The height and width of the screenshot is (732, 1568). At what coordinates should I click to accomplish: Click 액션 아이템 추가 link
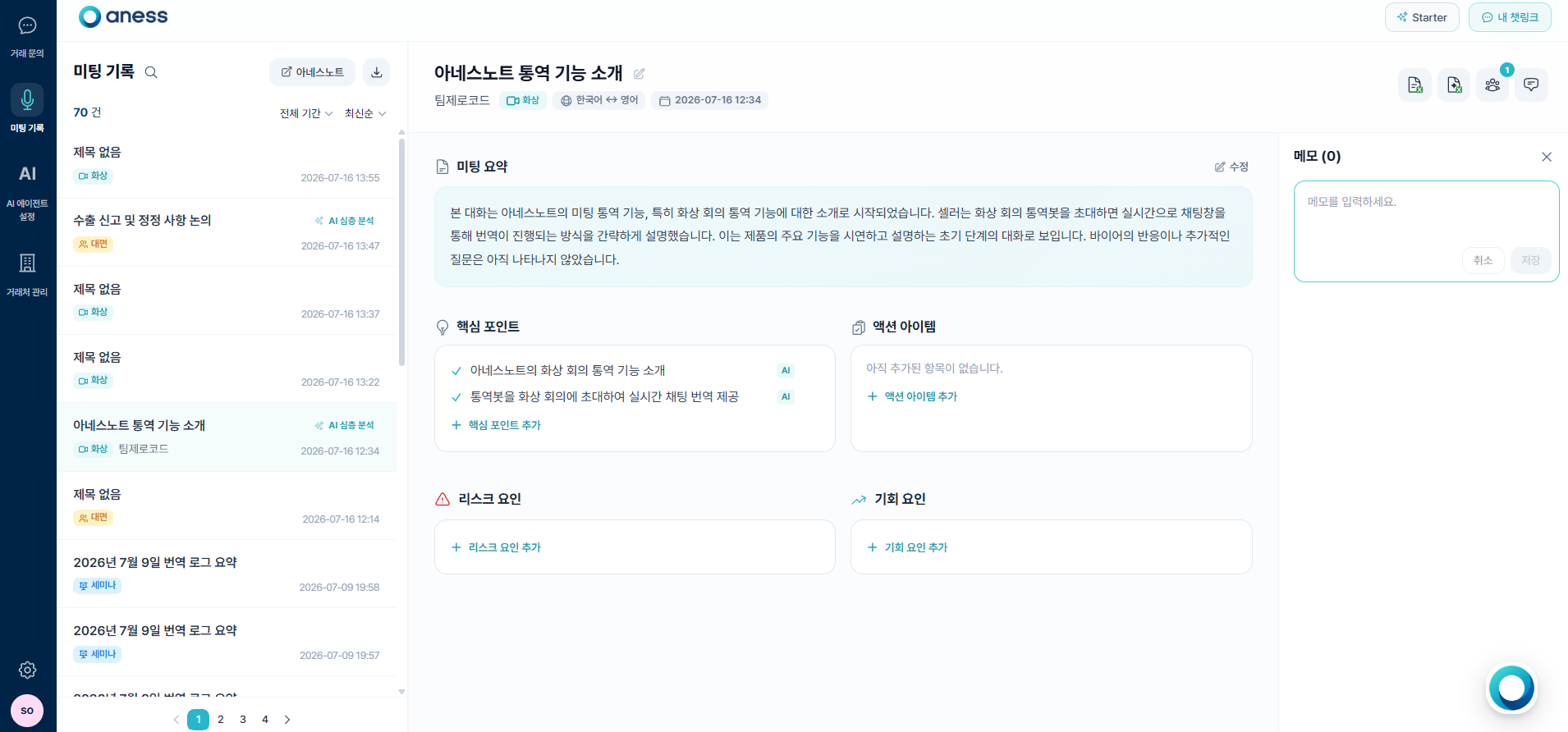(912, 396)
